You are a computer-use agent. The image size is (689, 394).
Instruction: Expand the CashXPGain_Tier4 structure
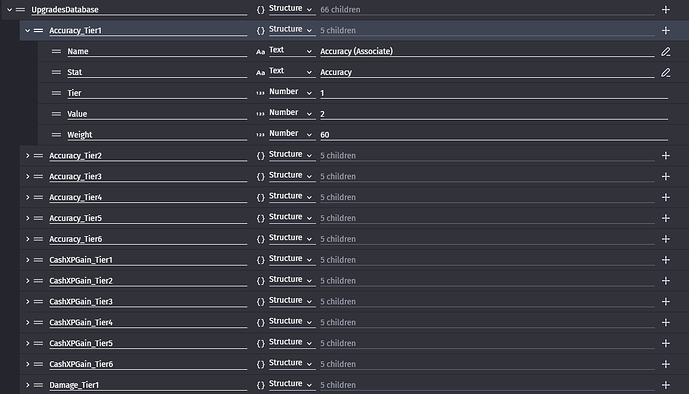[x=27, y=322]
